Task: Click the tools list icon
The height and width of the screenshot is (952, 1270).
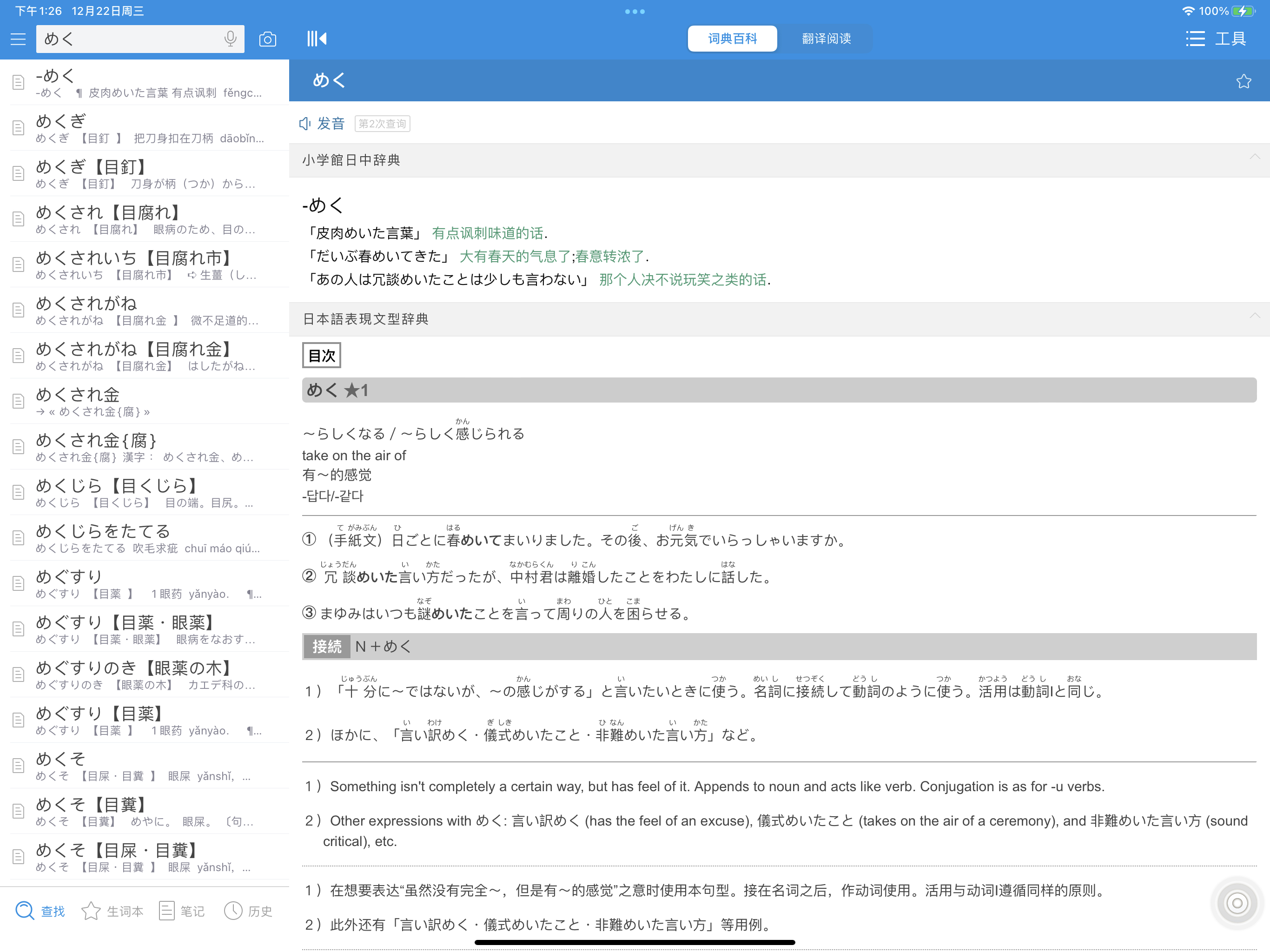Action: coord(1195,39)
